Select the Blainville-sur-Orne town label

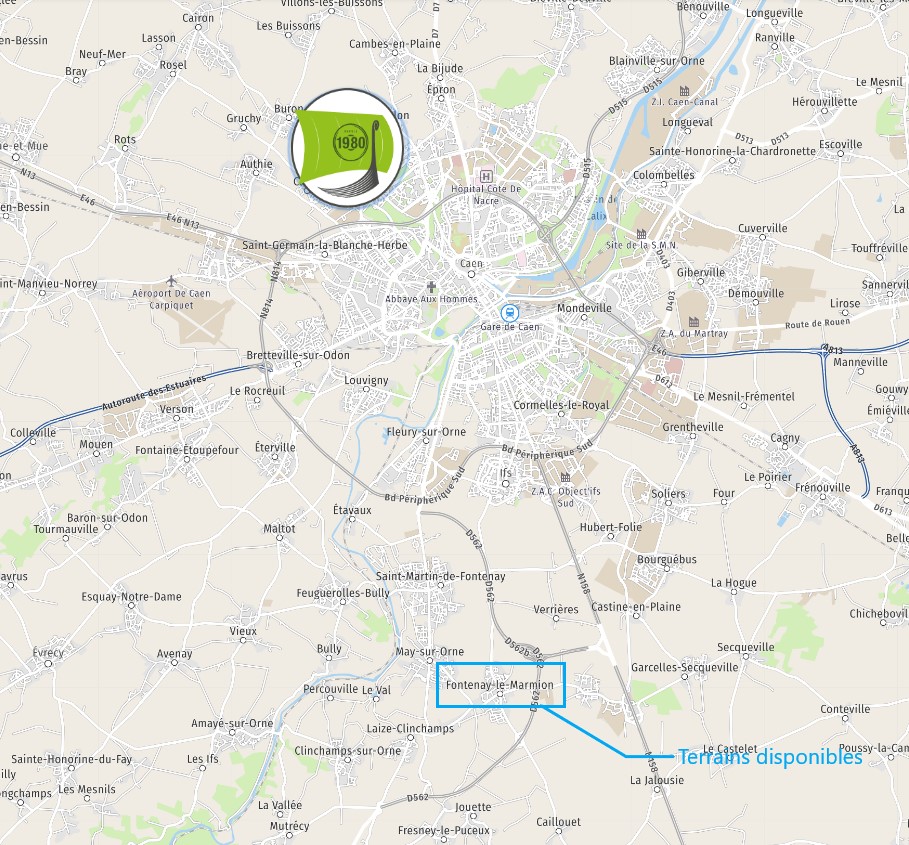[657, 60]
